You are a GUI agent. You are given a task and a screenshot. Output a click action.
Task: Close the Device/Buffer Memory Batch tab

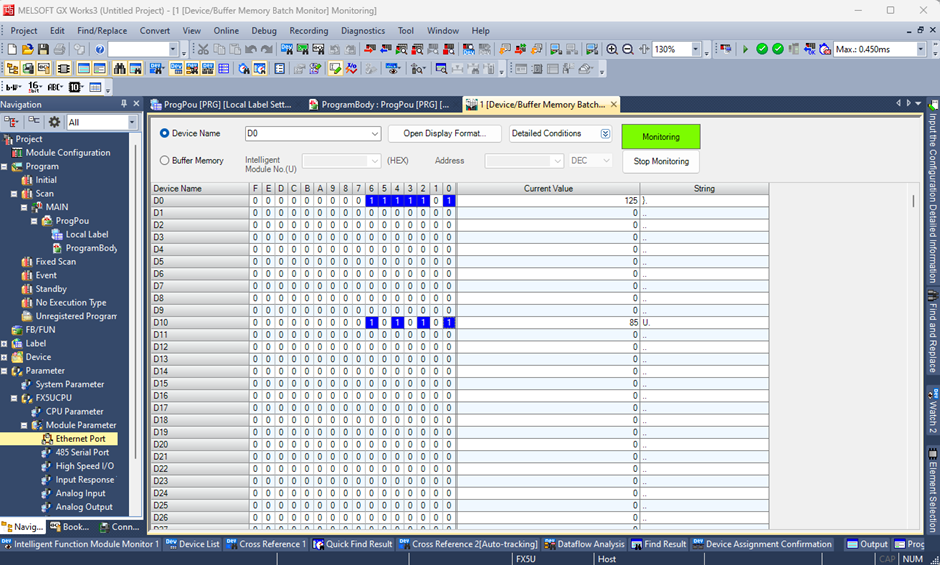click(613, 104)
